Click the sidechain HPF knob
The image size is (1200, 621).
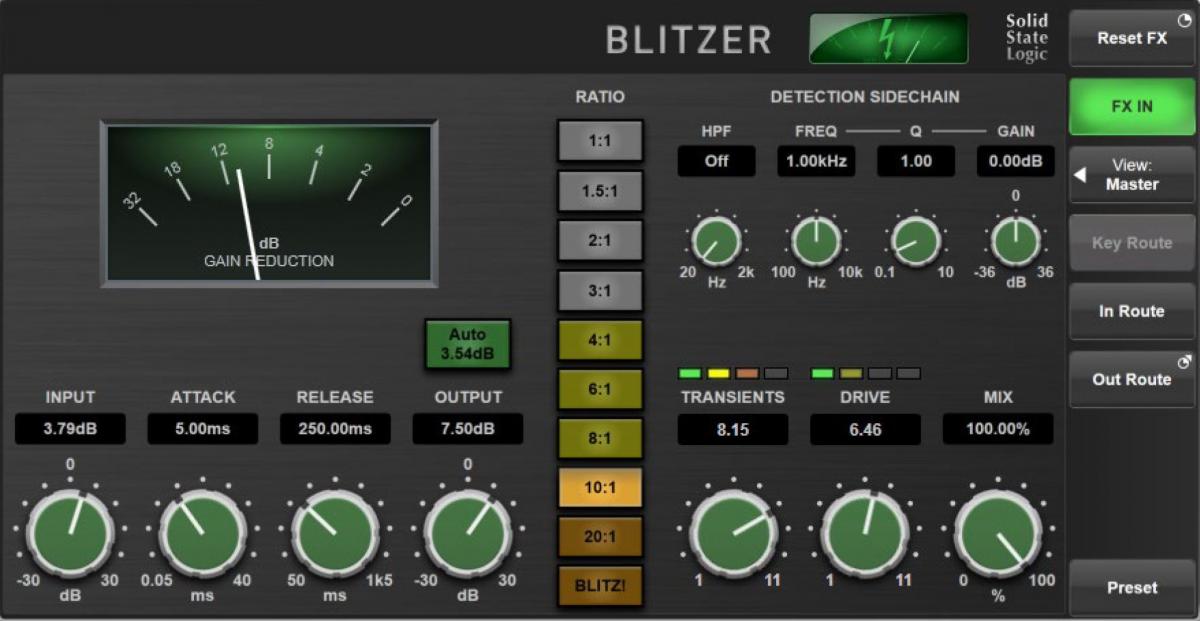coord(716,242)
